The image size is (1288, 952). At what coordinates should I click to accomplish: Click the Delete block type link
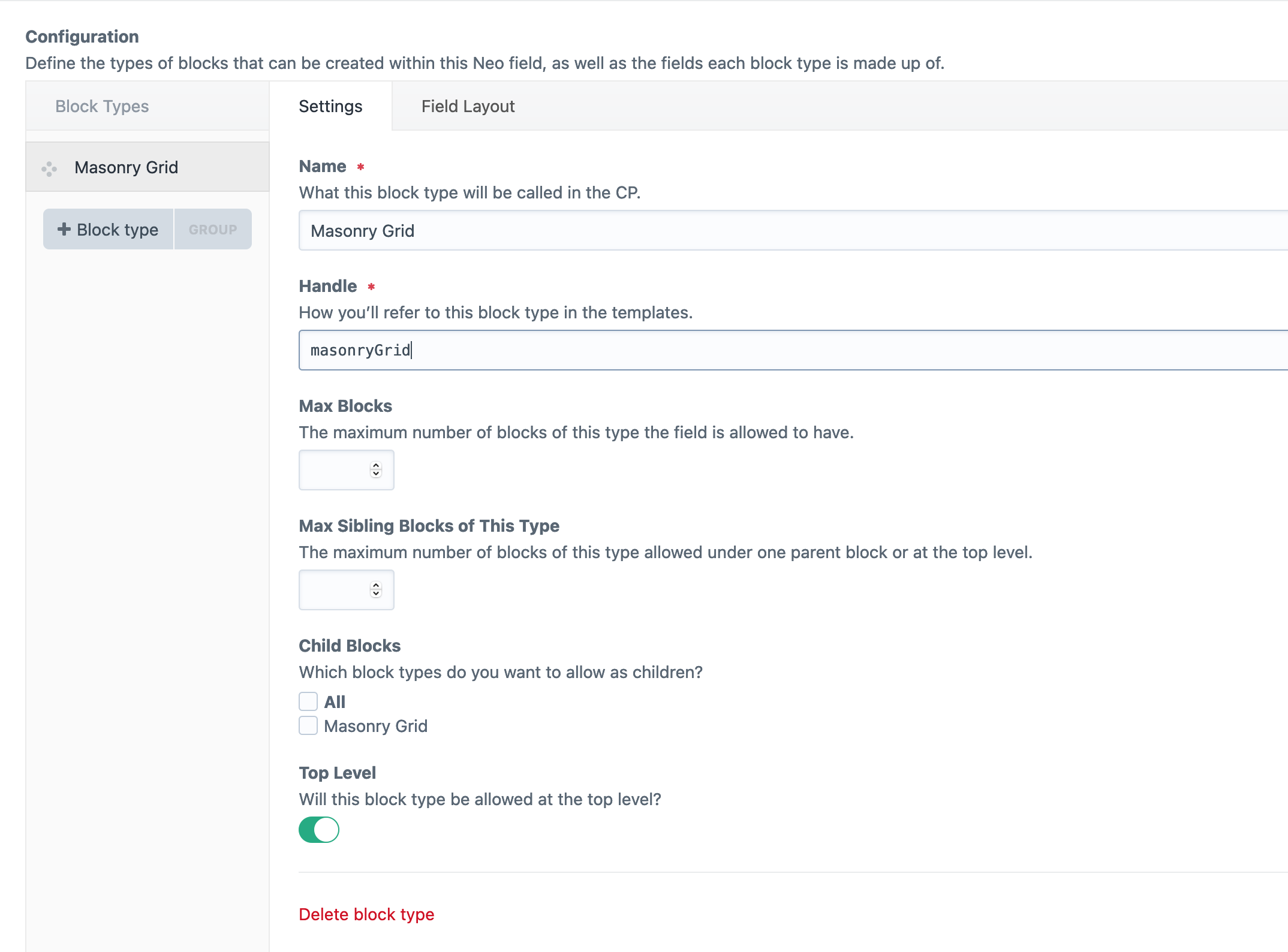pyautogui.click(x=366, y=914)
